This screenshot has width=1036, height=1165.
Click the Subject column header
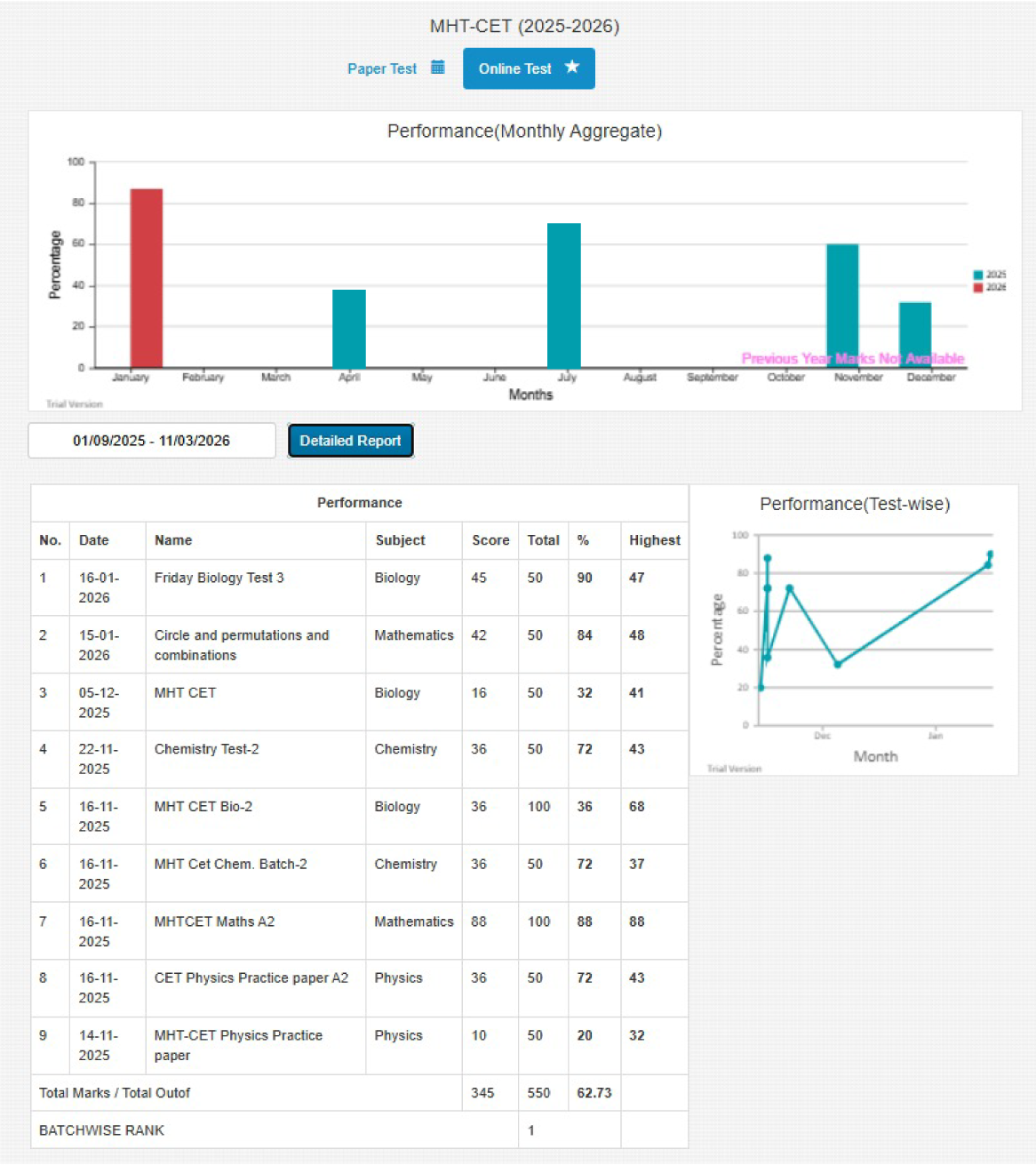[x=400, y=540]
